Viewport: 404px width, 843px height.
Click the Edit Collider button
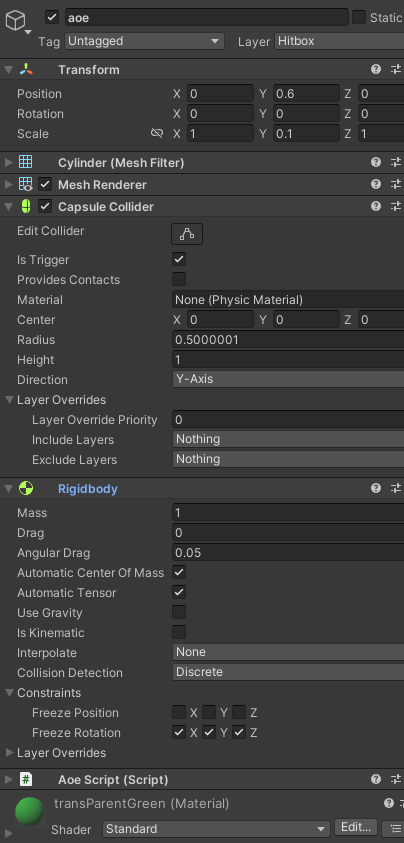pyautogui.click(x=187, y=234)
